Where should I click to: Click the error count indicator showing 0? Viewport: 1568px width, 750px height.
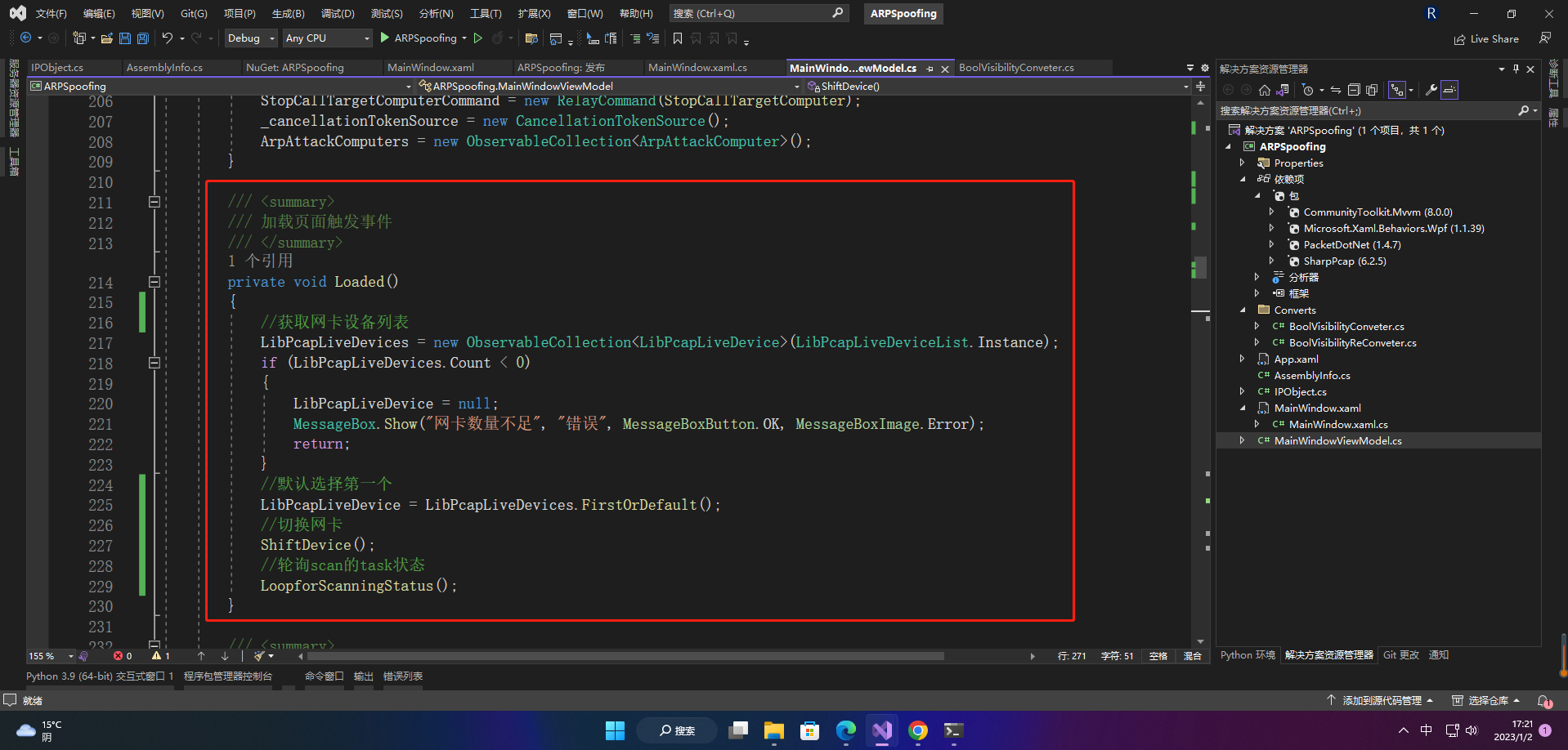[x=123, y=655]
